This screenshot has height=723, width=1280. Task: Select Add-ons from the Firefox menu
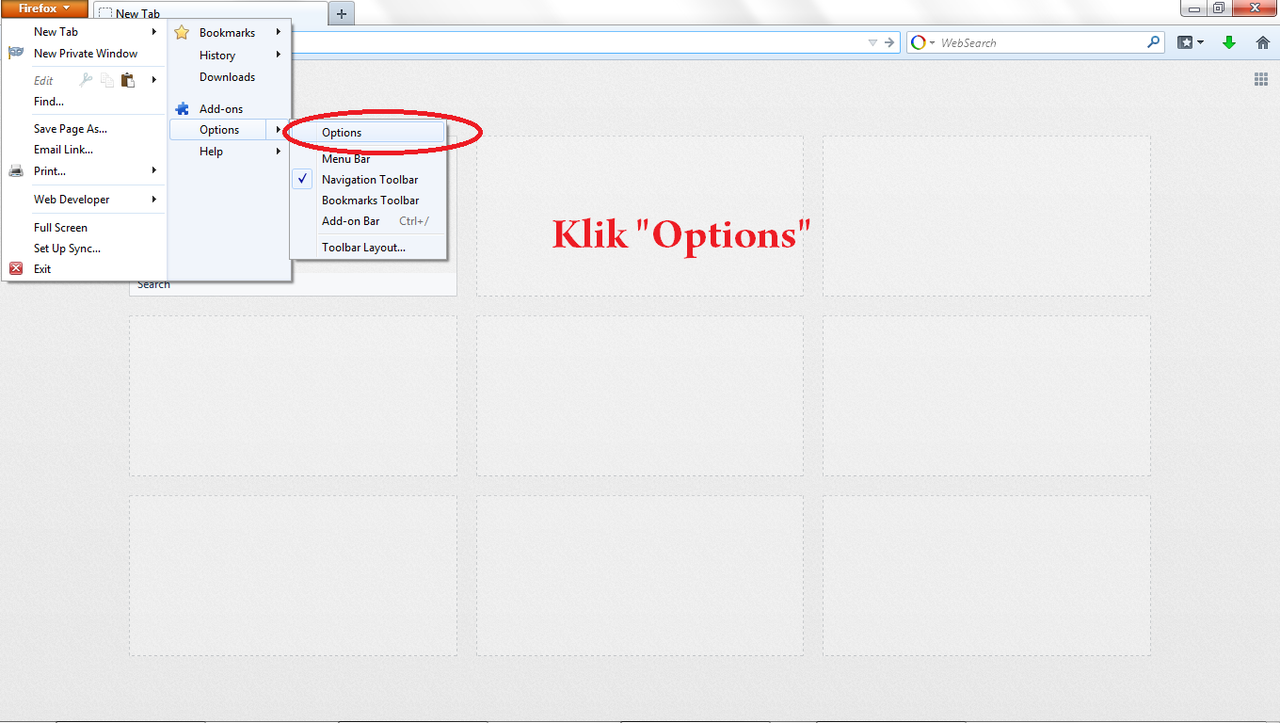[x=221, y=109]
